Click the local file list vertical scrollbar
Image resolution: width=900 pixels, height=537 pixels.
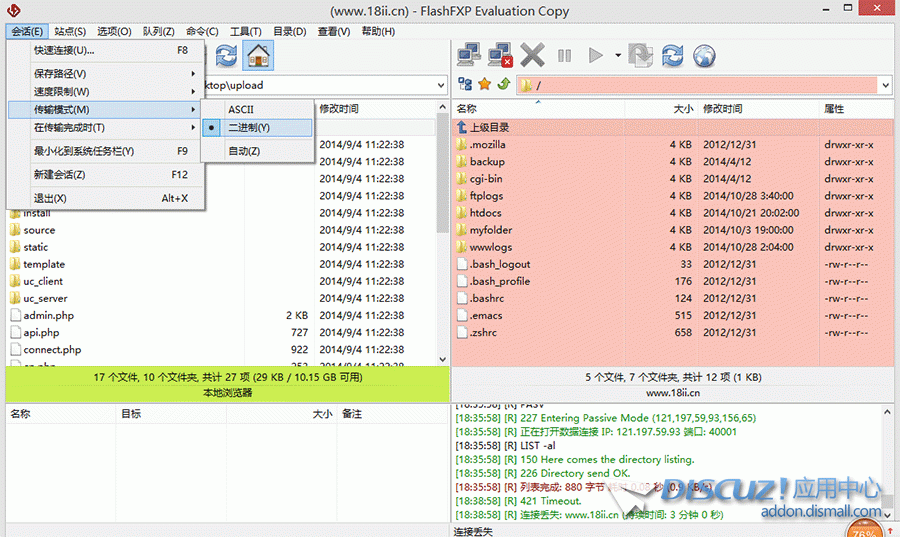[443, 240]
